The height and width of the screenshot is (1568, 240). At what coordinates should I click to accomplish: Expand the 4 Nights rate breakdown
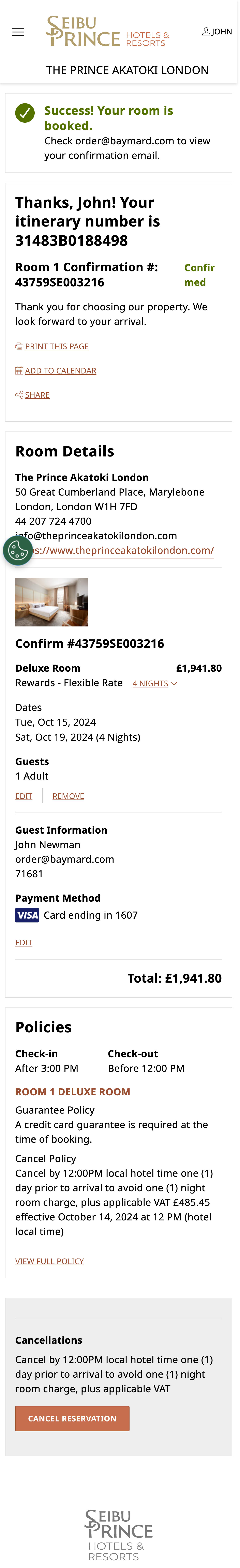pos(150,684)
